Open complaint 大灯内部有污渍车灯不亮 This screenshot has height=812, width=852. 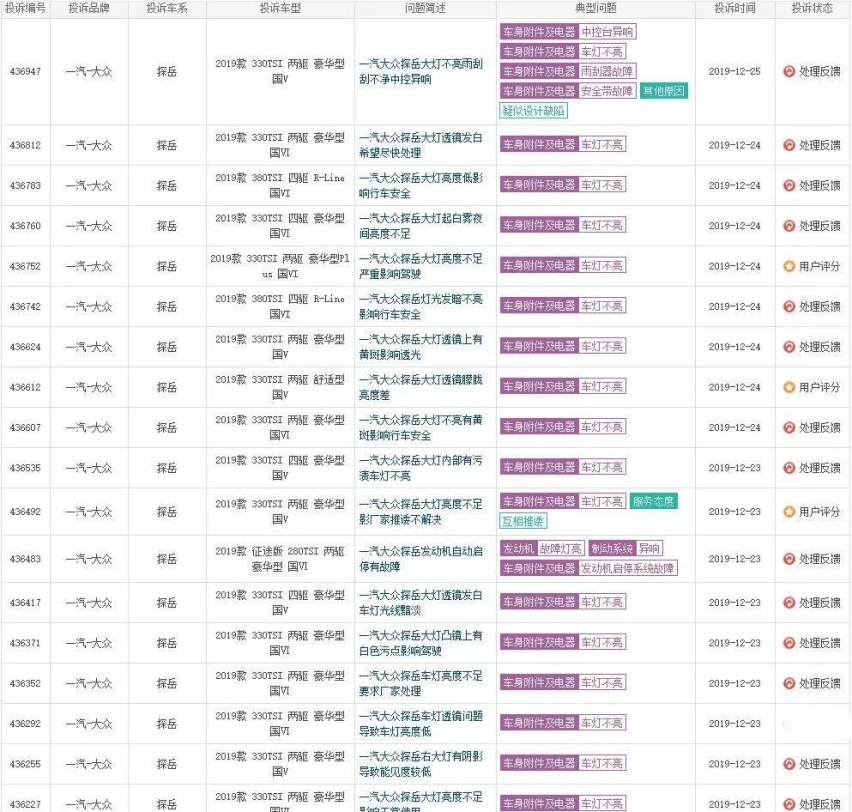421,468
